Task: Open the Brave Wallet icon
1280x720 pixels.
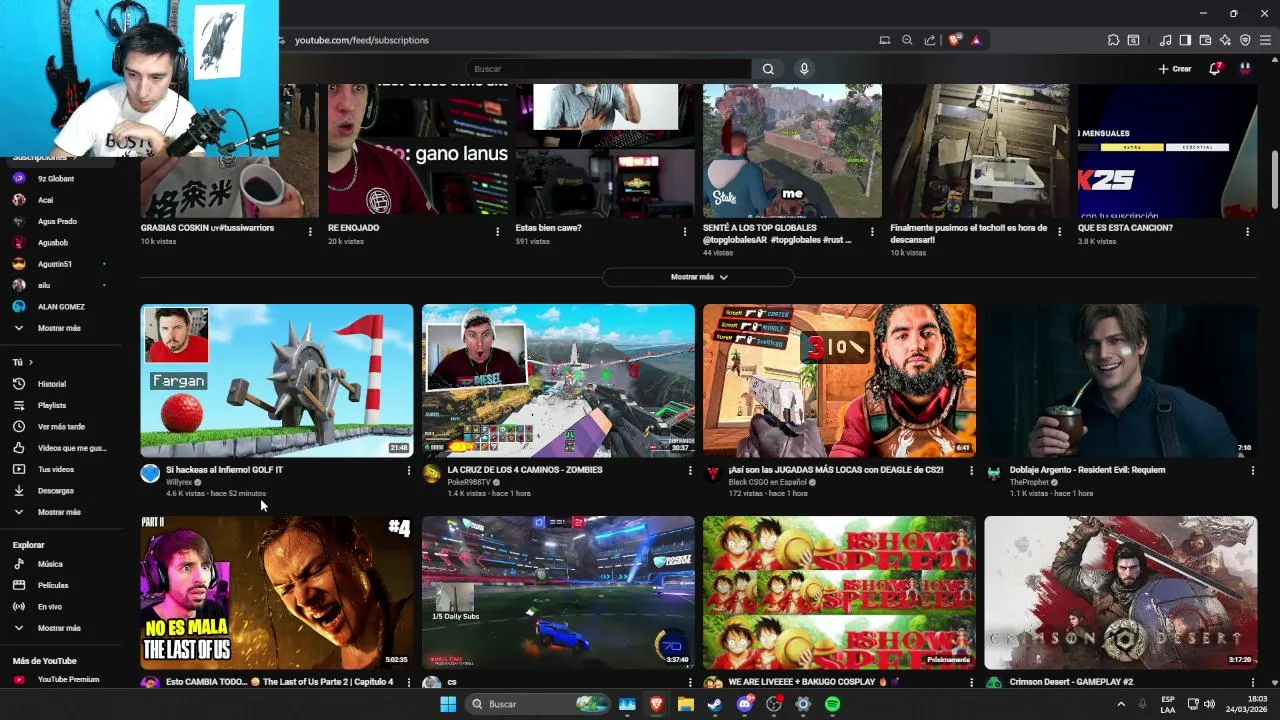Action: coord(1205,40)
